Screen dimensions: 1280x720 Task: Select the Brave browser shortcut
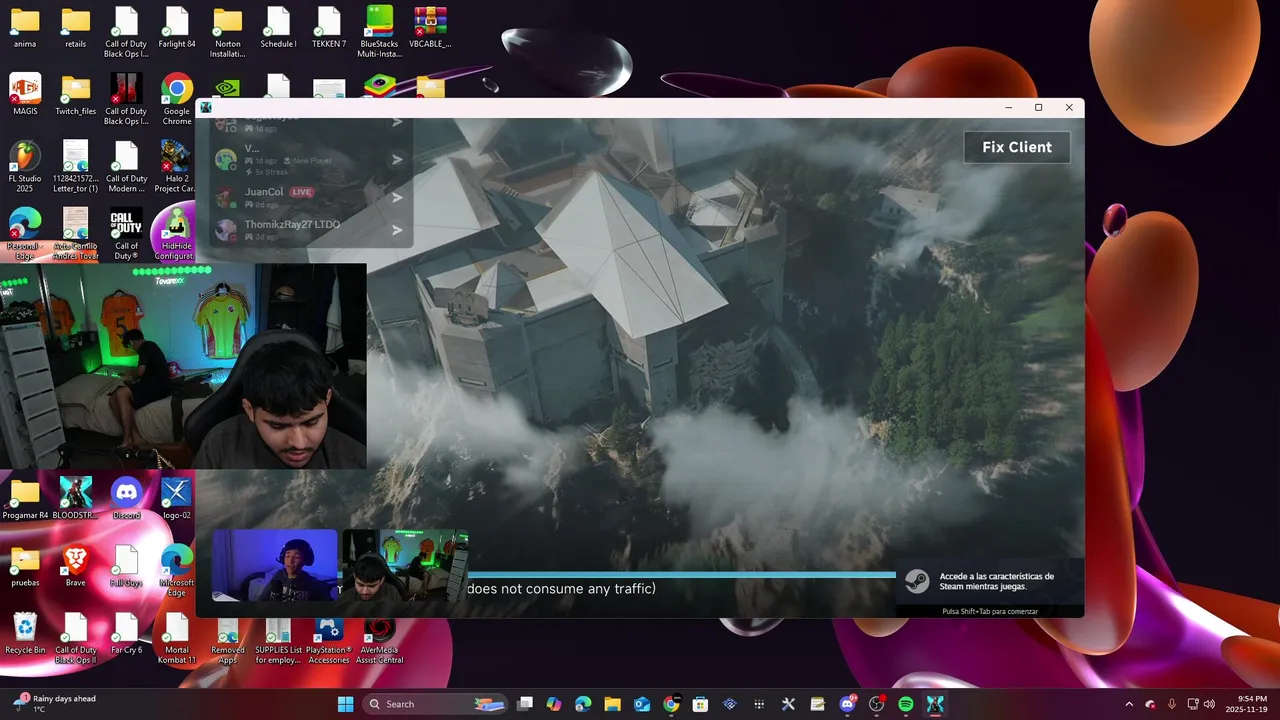[x=76, y=566]
